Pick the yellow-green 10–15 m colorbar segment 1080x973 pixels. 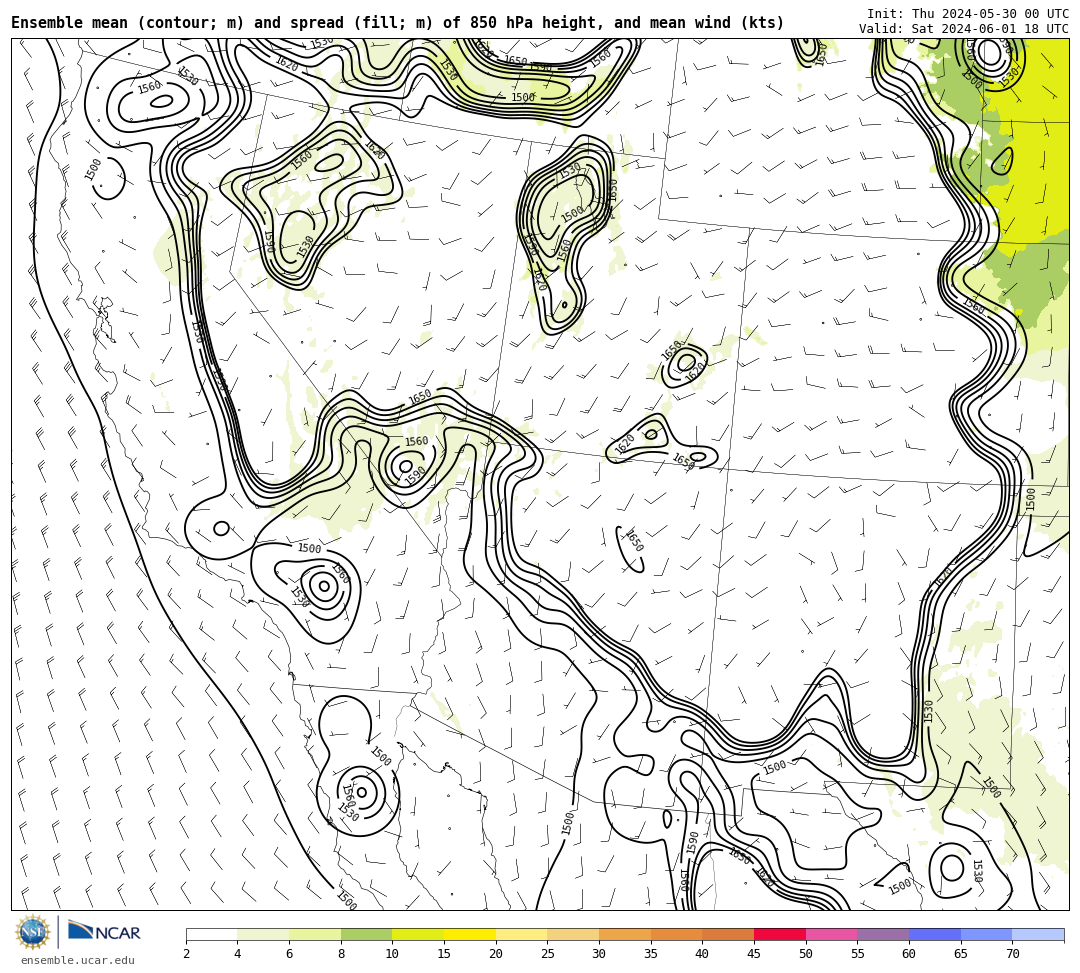pyautogui.click(x=418, y=934)
